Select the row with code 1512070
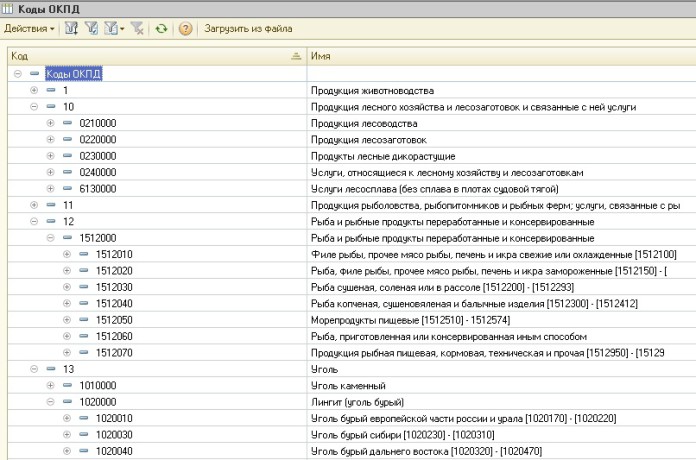 (352, 353)
